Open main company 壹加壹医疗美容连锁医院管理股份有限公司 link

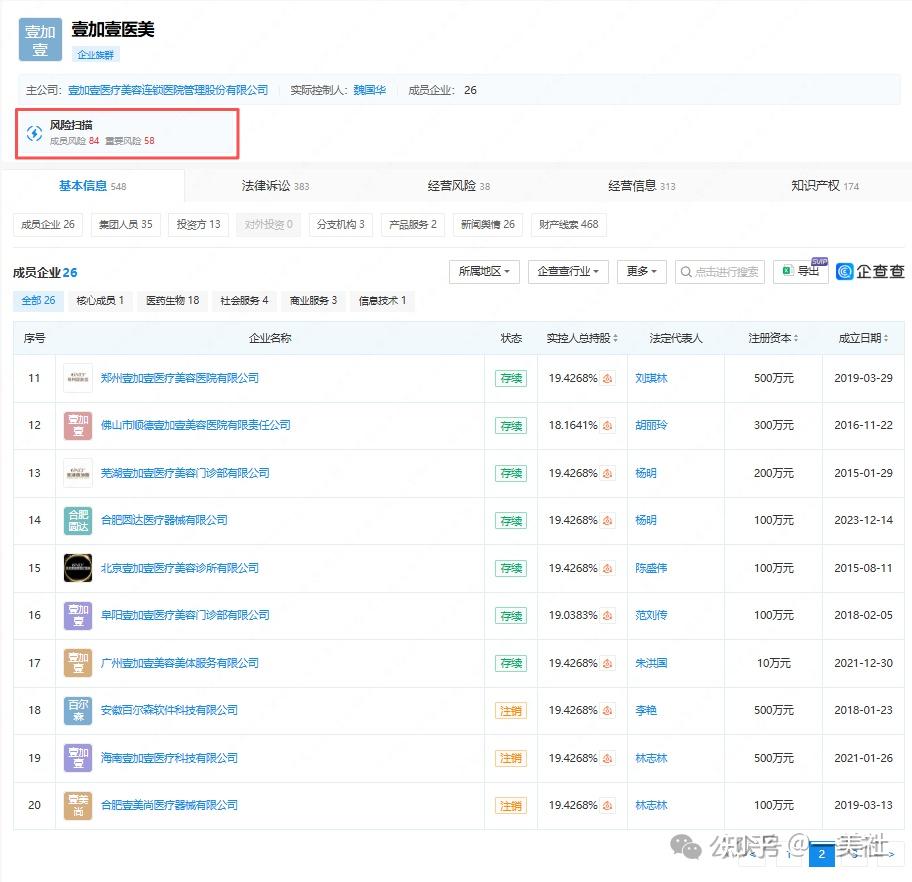click(168, 90)
